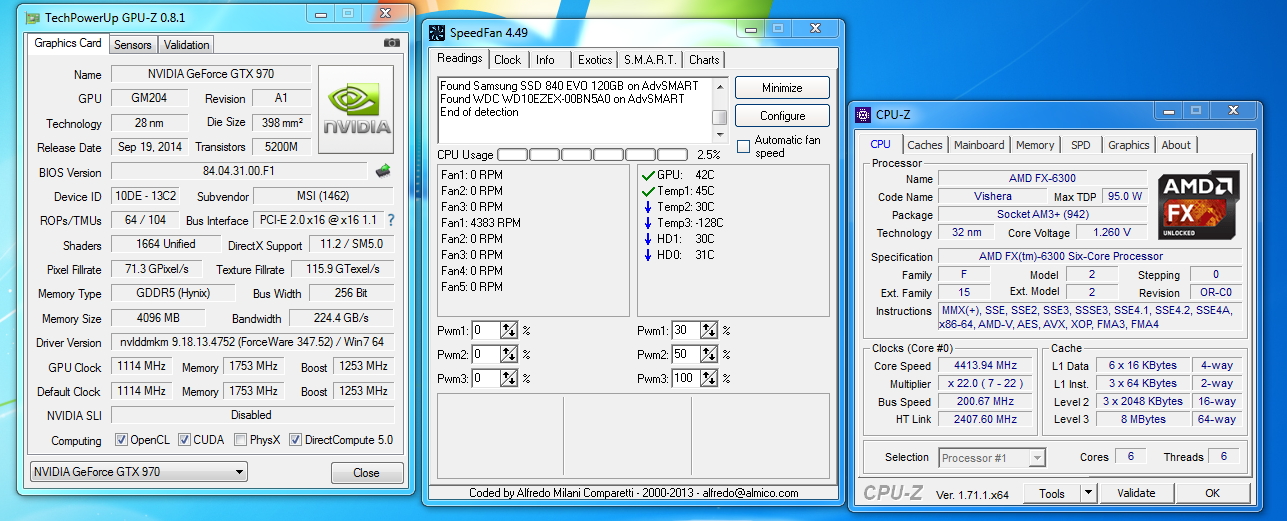Open the Processor #1 selection dropdown in CPU-Z
This screenshot has width=1287, height=521.
pyautogui.click(x=992, y=458)
